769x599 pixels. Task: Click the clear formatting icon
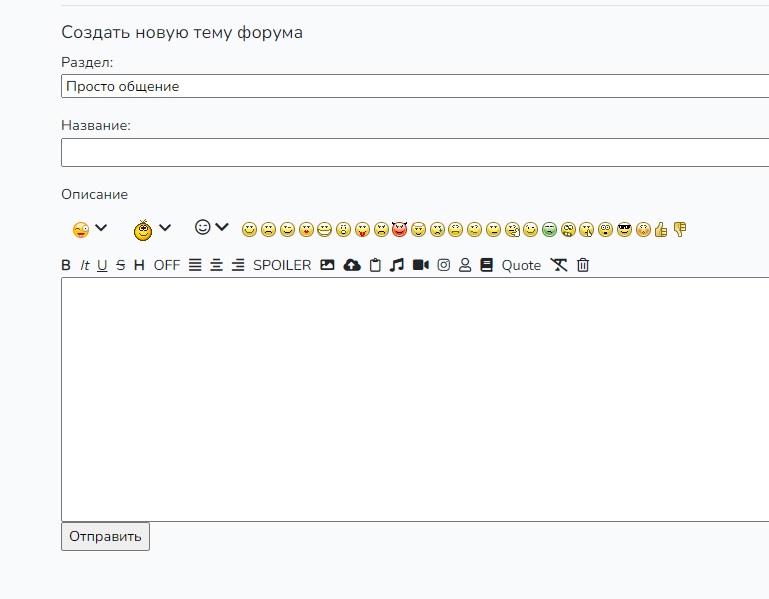pyautogui.click(x=559, y=265)
